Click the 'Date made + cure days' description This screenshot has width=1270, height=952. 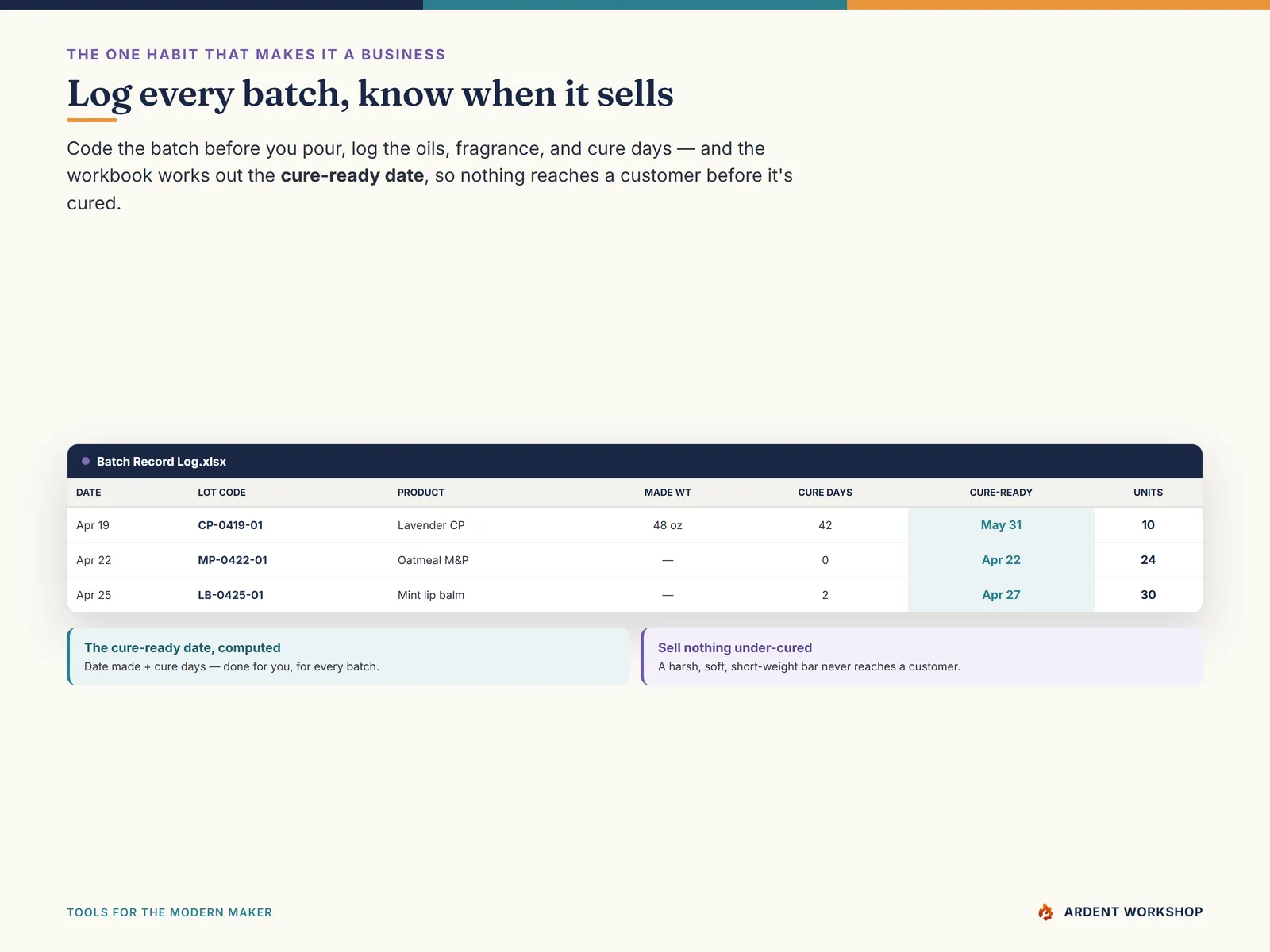tap(232, 666)
